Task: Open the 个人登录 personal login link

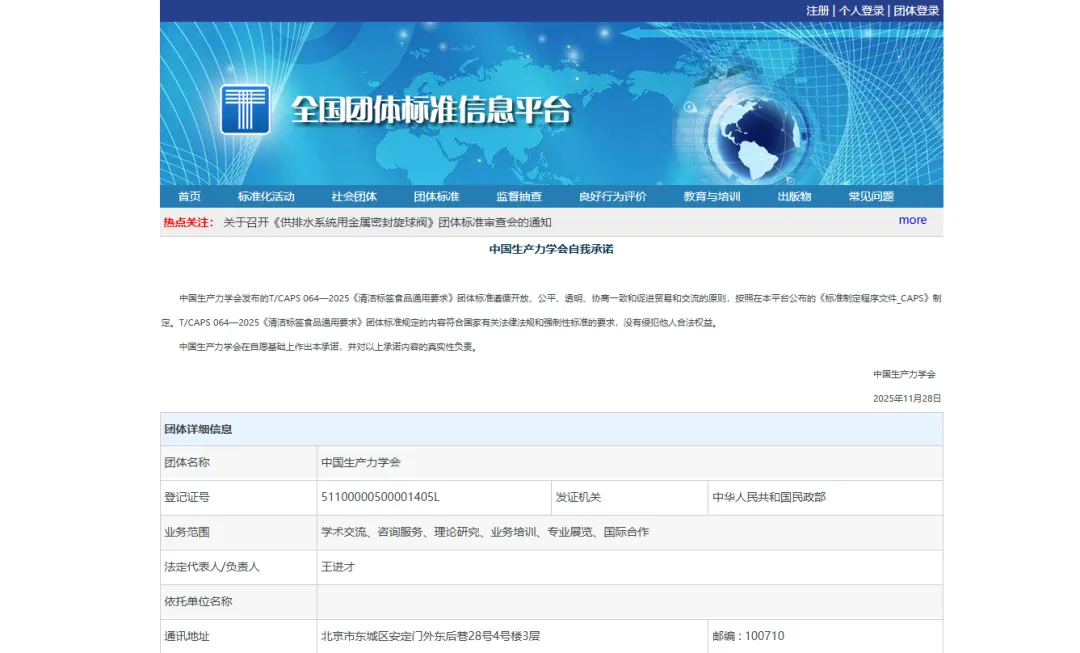Action: point(861,11)
